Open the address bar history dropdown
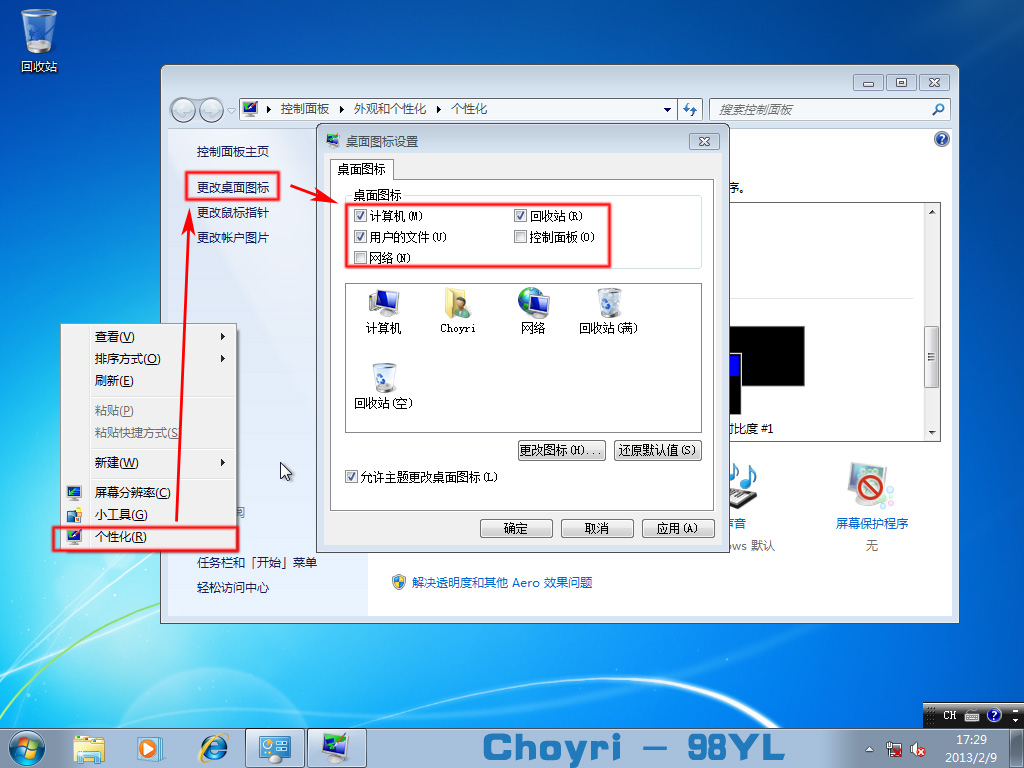 pyautogui.click(x=667, y=110)
